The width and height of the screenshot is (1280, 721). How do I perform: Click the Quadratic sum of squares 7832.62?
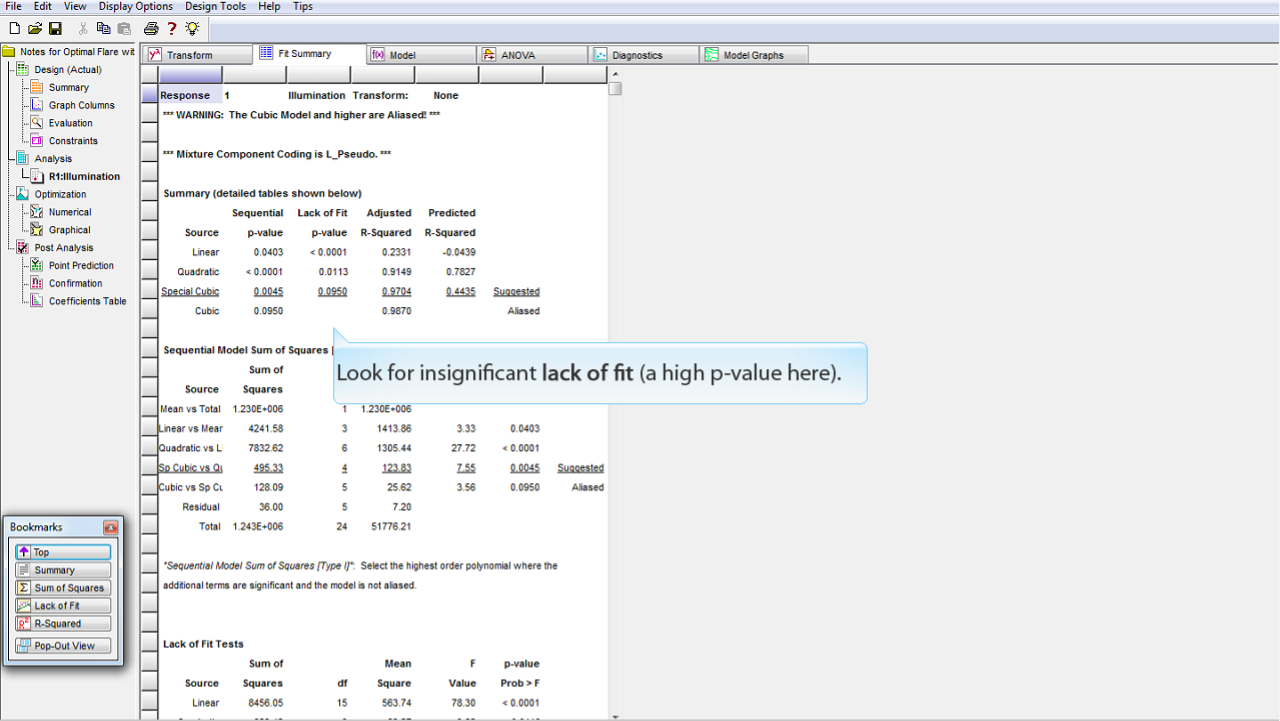265,448
